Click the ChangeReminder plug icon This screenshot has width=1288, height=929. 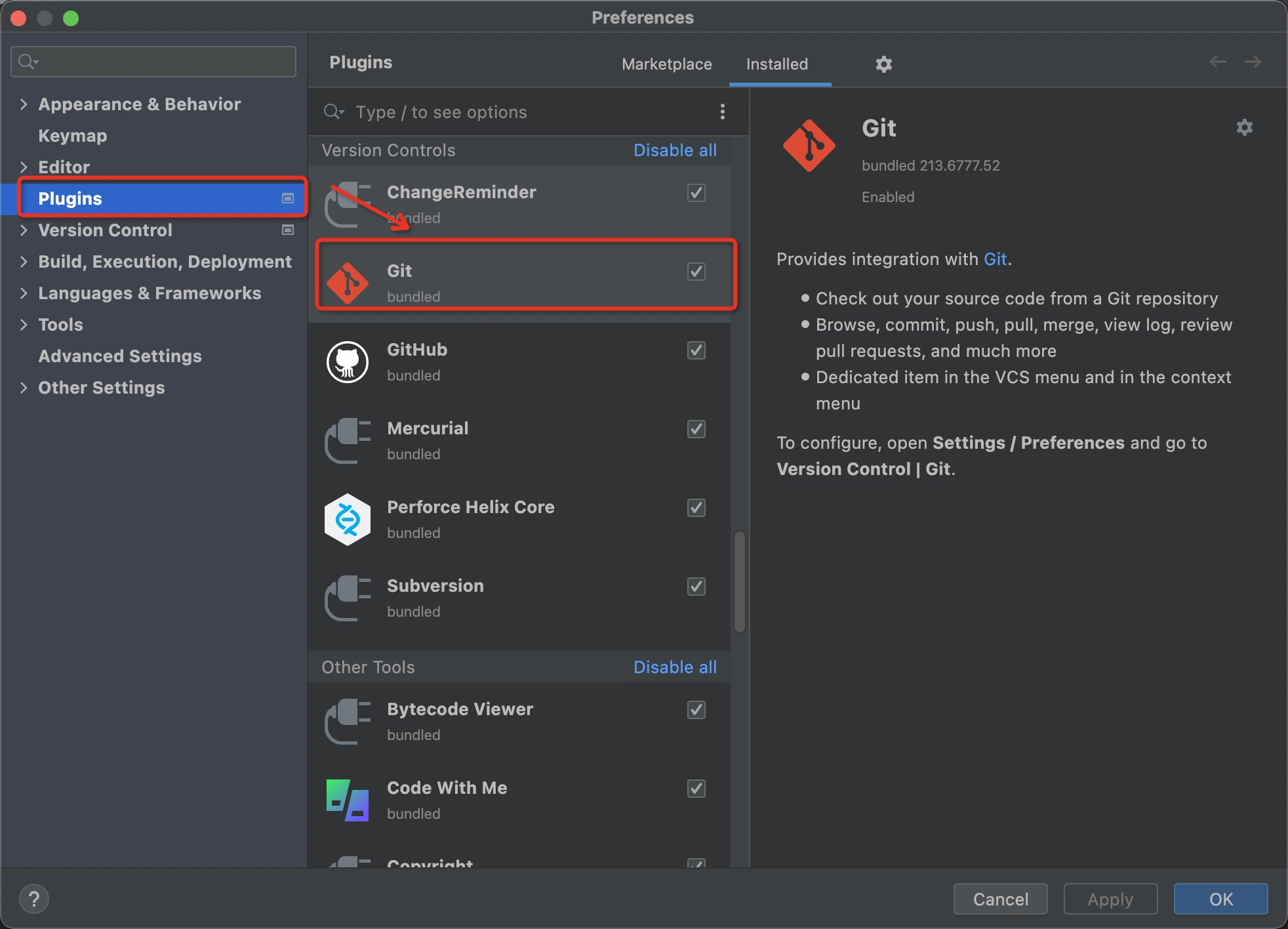(348, 205)
